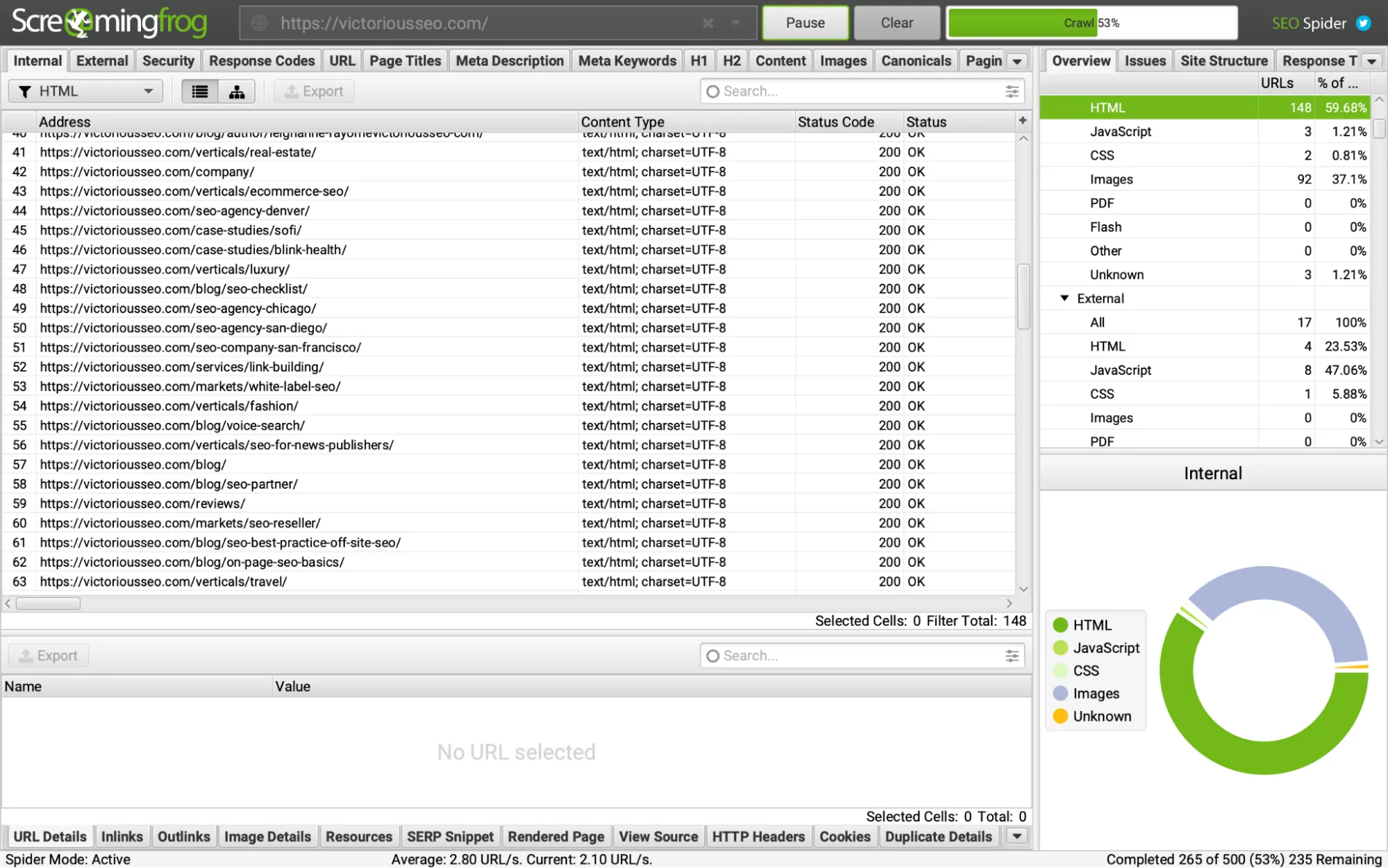Switch to Security tab
Viewport: 1388px width, 868px height.
(x=168, y=61)
